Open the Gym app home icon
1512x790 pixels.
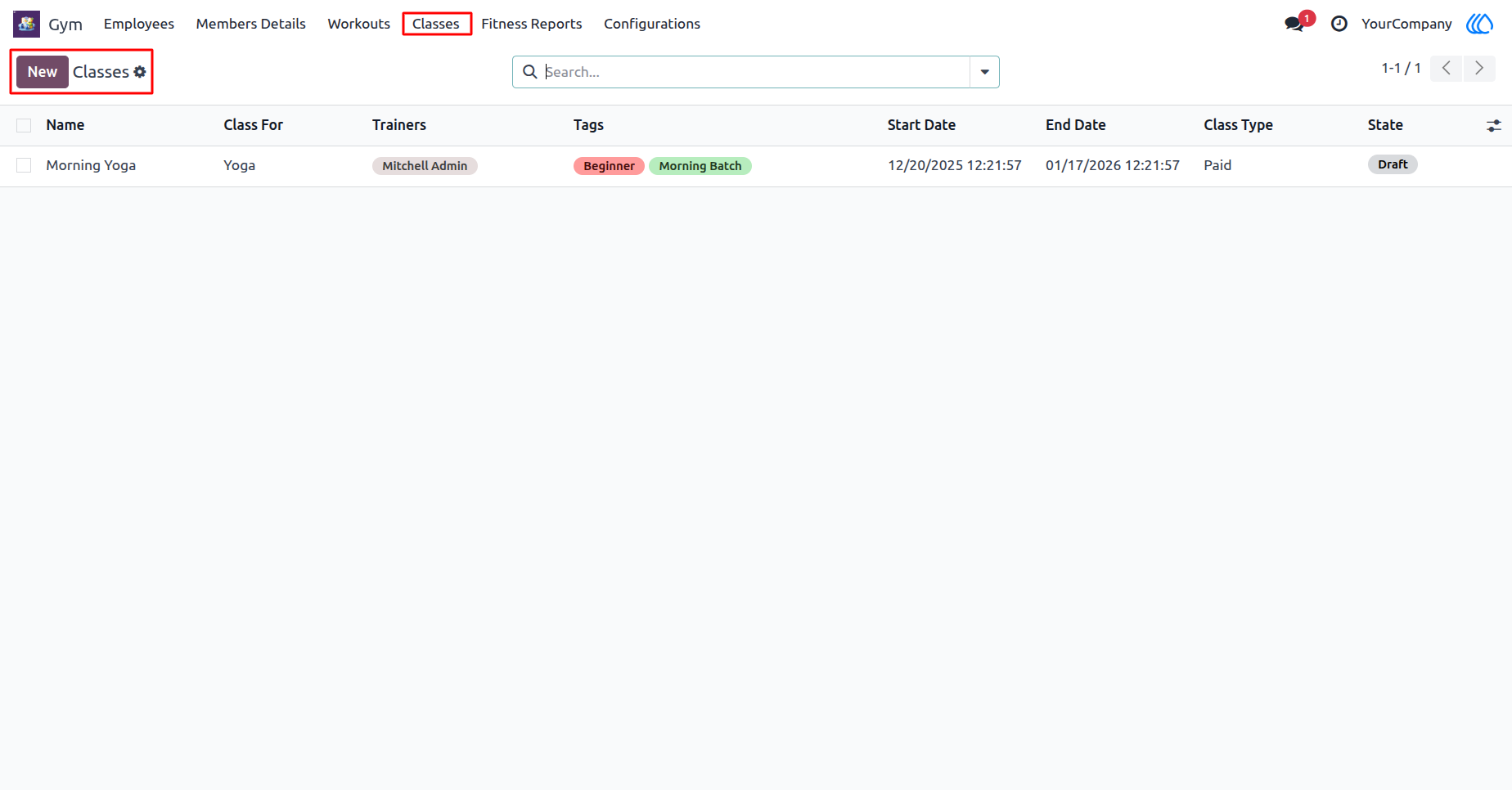26,24
